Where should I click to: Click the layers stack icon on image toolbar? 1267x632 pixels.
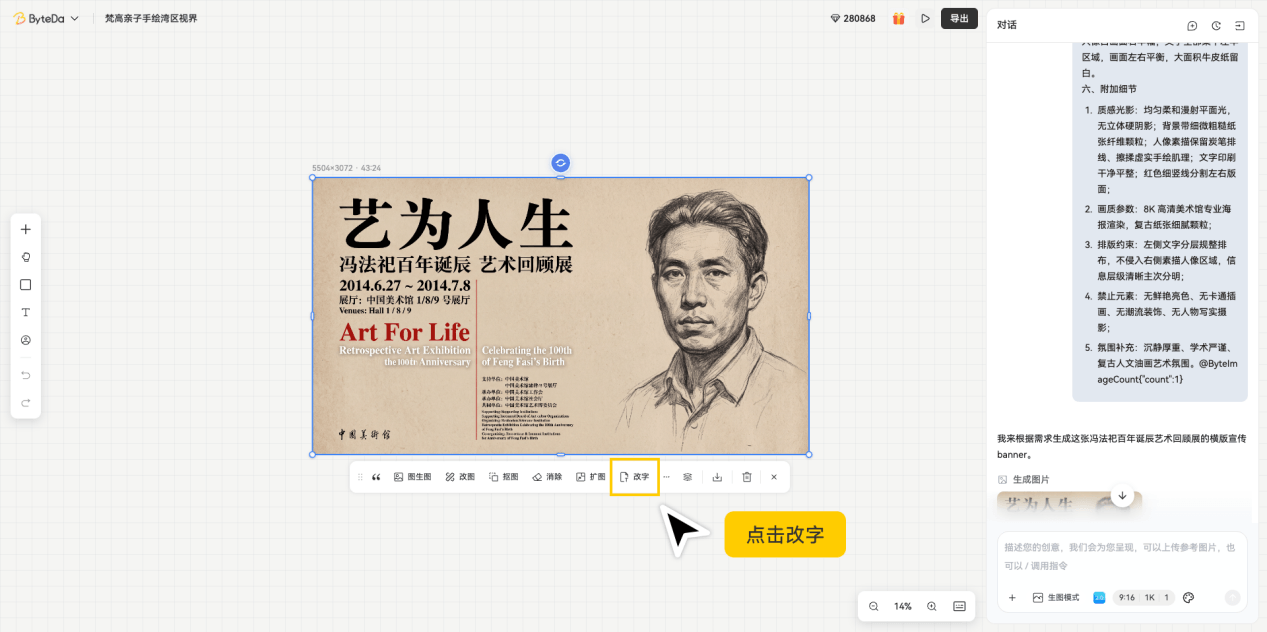point(687,477)
